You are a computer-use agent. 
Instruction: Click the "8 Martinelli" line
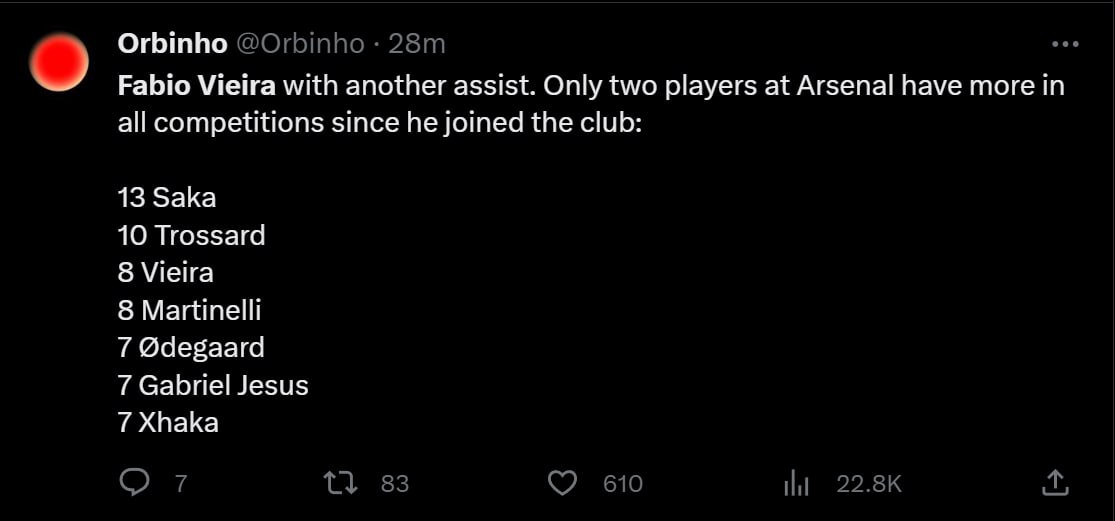tap(189, 310)
